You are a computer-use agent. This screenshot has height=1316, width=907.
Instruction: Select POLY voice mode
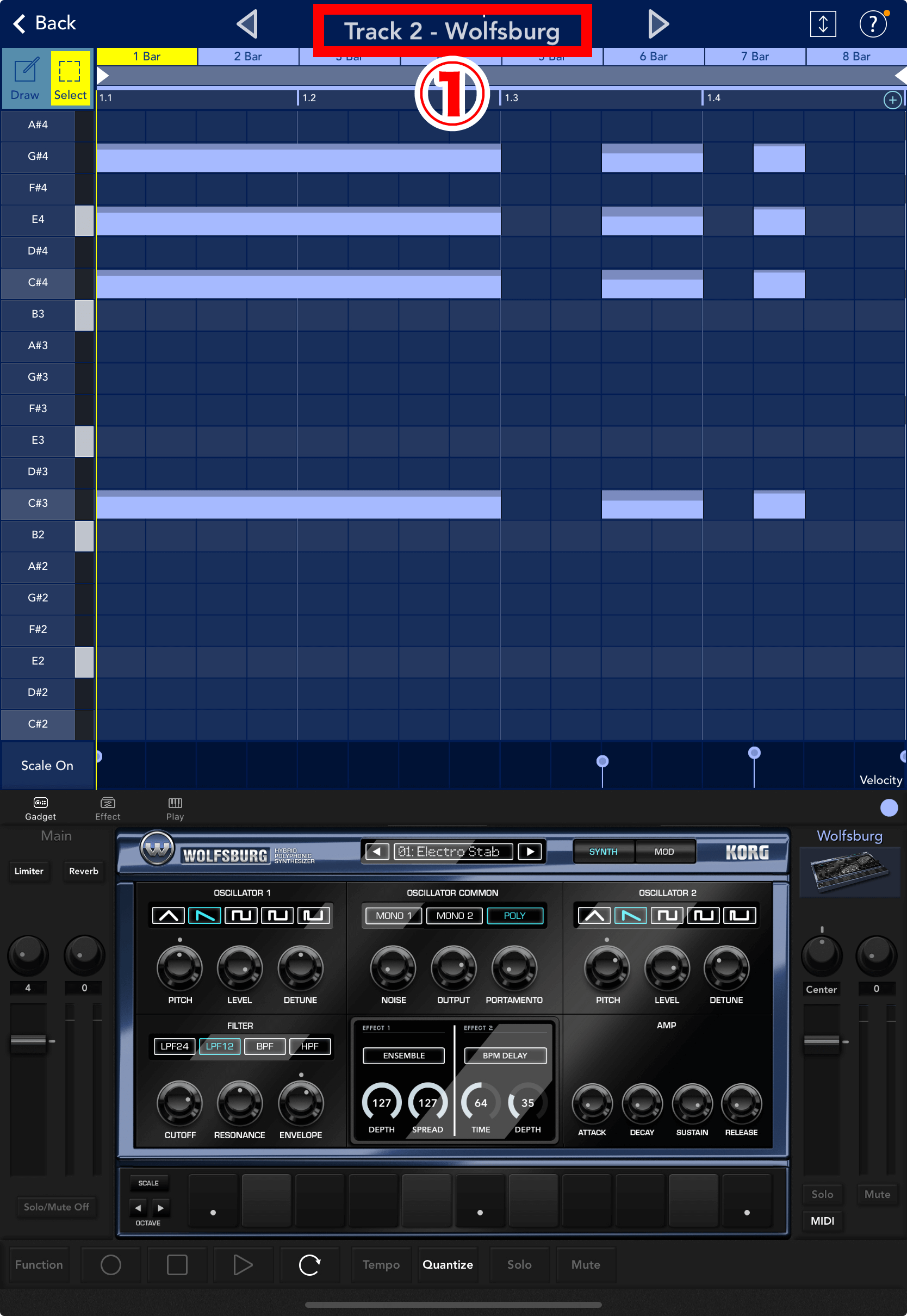tap(515, 915)
